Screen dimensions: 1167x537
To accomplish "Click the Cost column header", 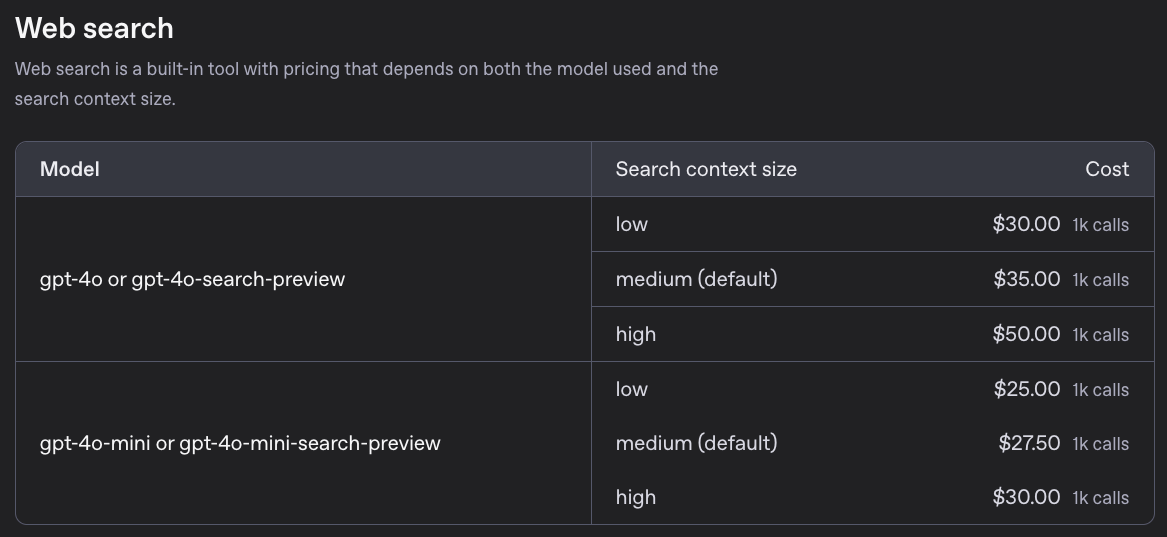I will click(1107, 169).
